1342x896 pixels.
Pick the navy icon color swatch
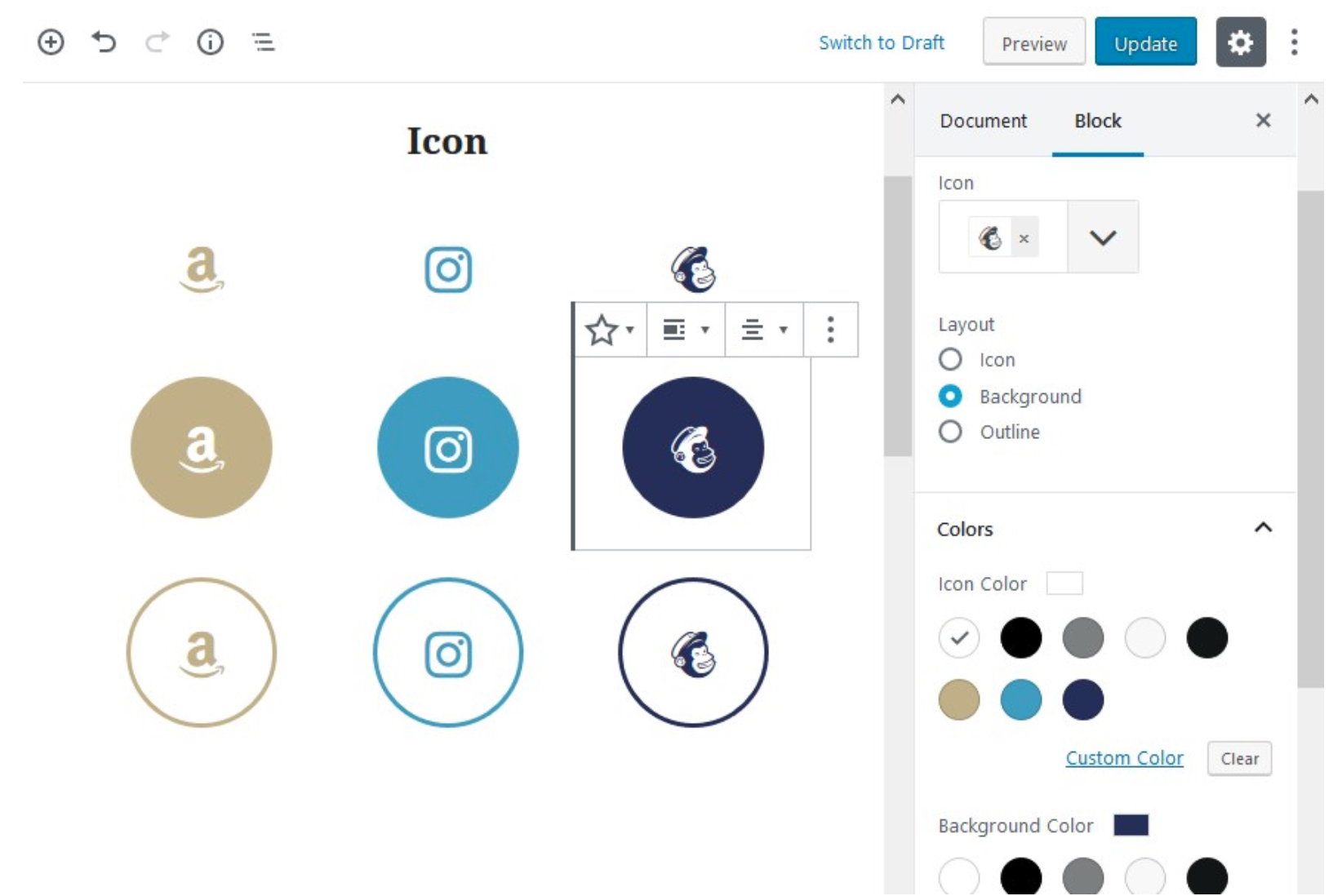(x=1083, y=699)
